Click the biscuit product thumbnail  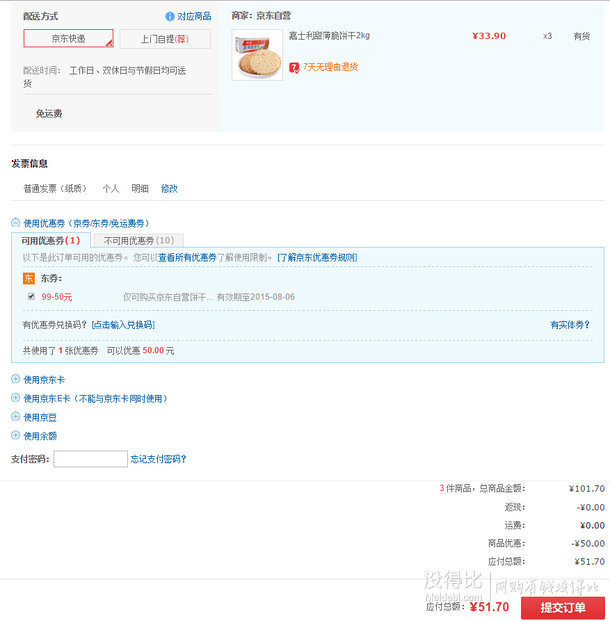pos(257,55)
